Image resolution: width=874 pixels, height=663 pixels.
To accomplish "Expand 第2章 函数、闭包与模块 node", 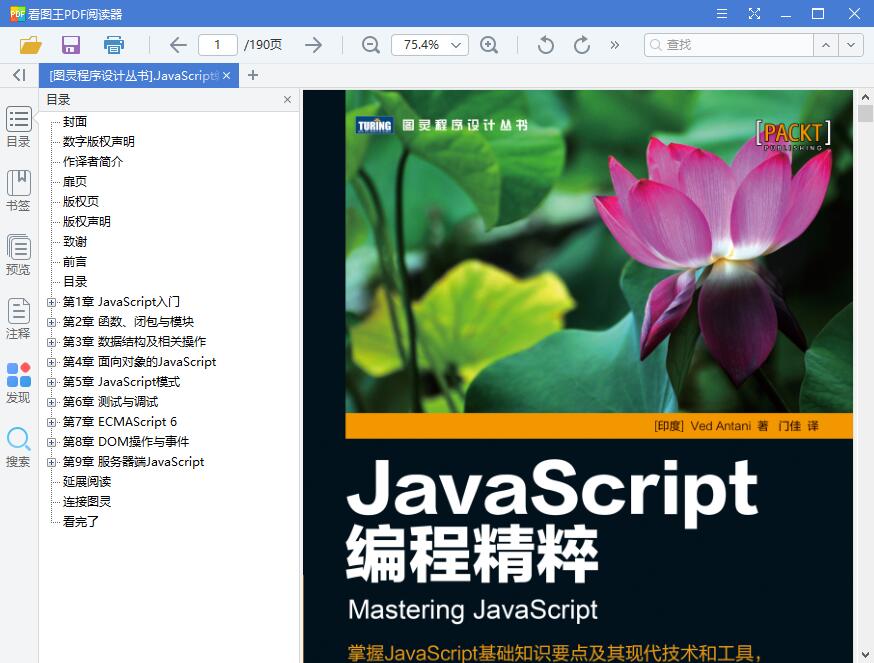I will (x=51, y=322).
